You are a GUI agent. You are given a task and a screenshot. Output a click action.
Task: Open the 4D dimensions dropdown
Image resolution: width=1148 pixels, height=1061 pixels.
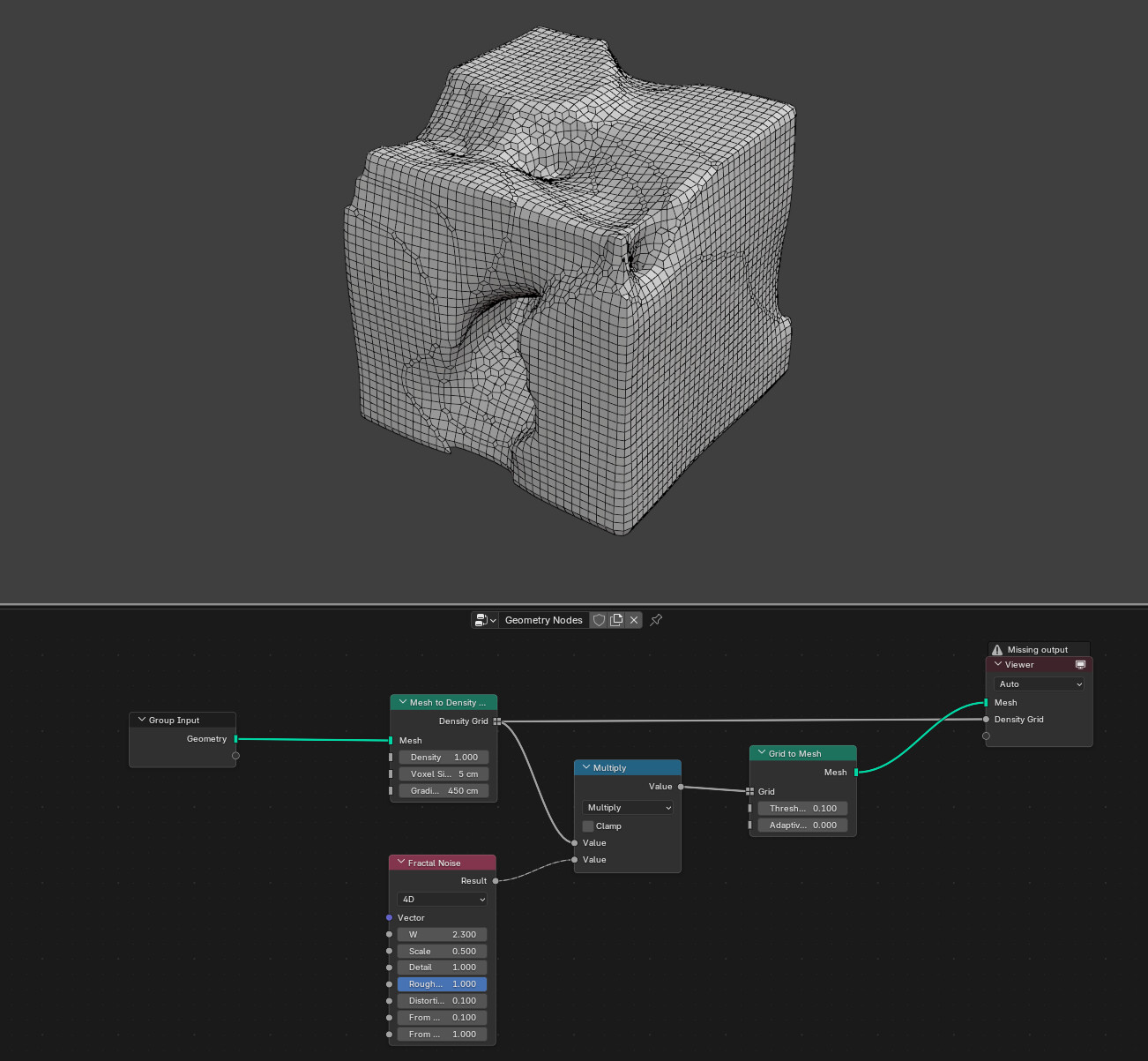442,900
